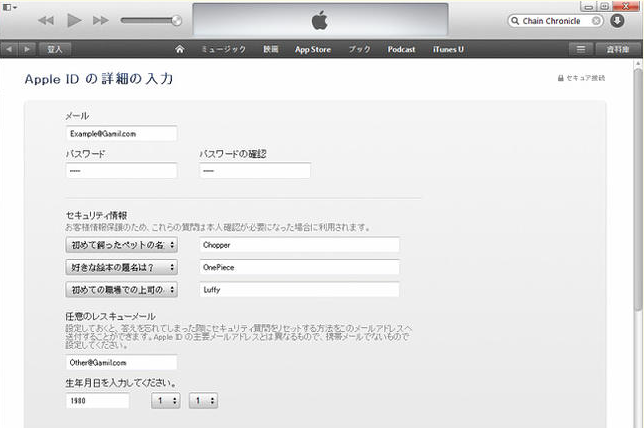Open the birth day dropdown
Image resolution: width=644 pixels, height=428 pixels.
tap(203, 400)
